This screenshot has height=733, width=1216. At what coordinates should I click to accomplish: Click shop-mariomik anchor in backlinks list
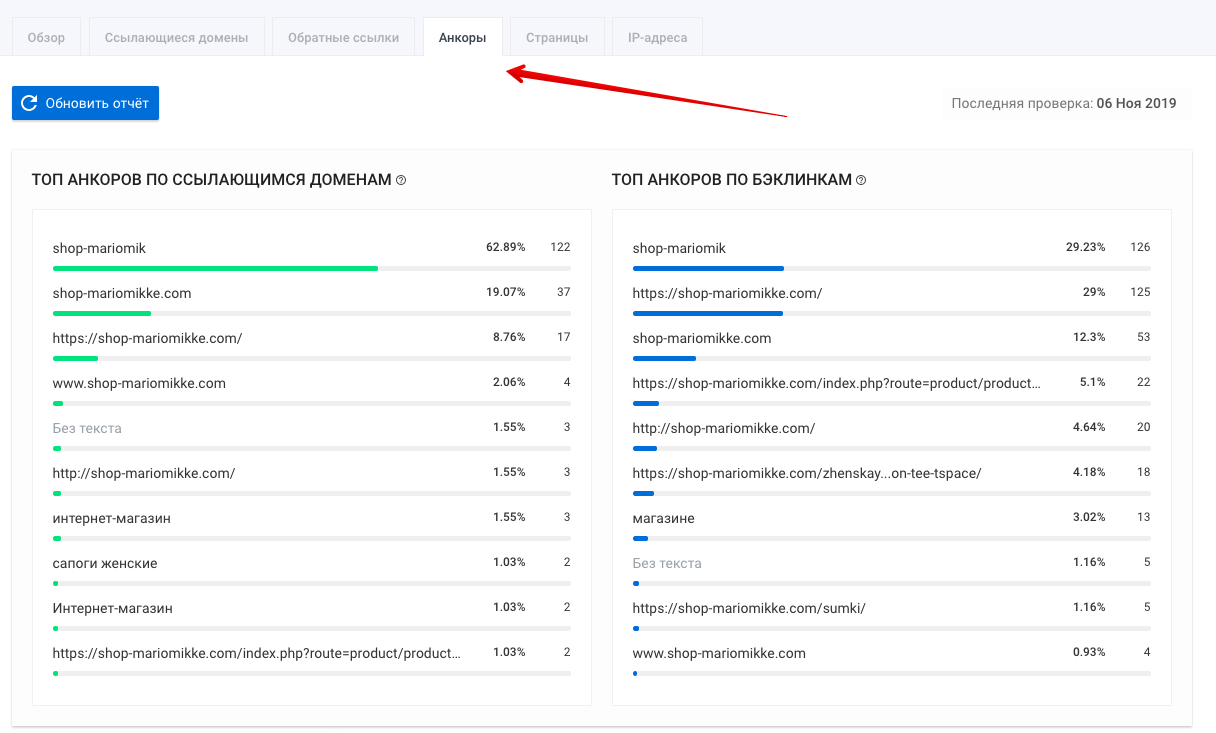[679, 248]
